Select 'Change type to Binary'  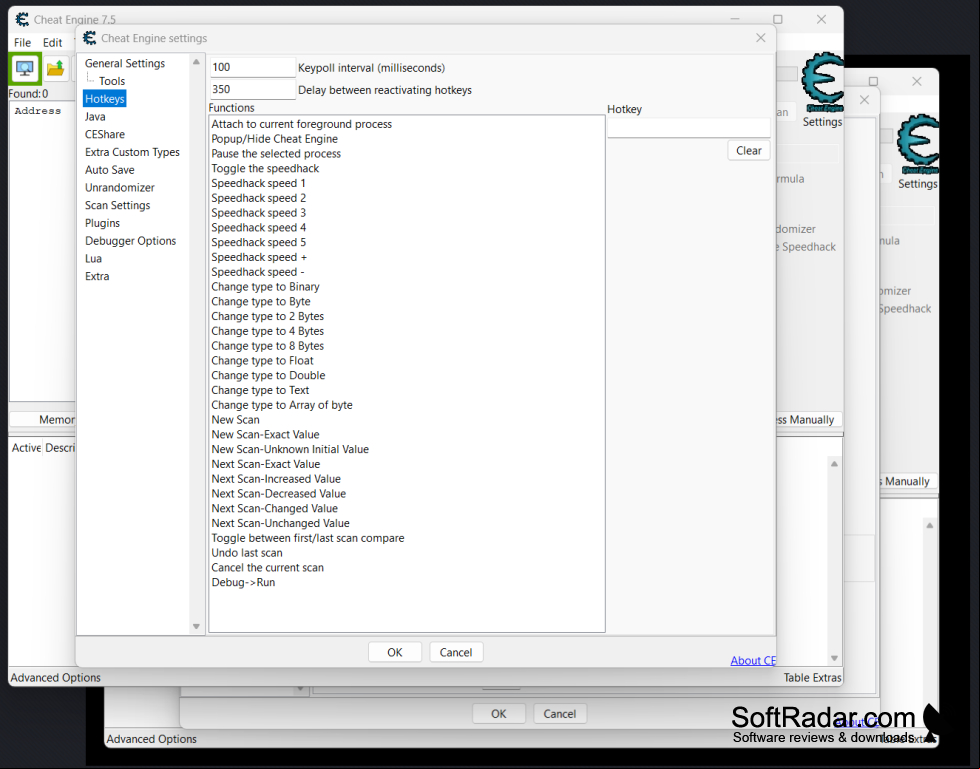tap(265, 287)
